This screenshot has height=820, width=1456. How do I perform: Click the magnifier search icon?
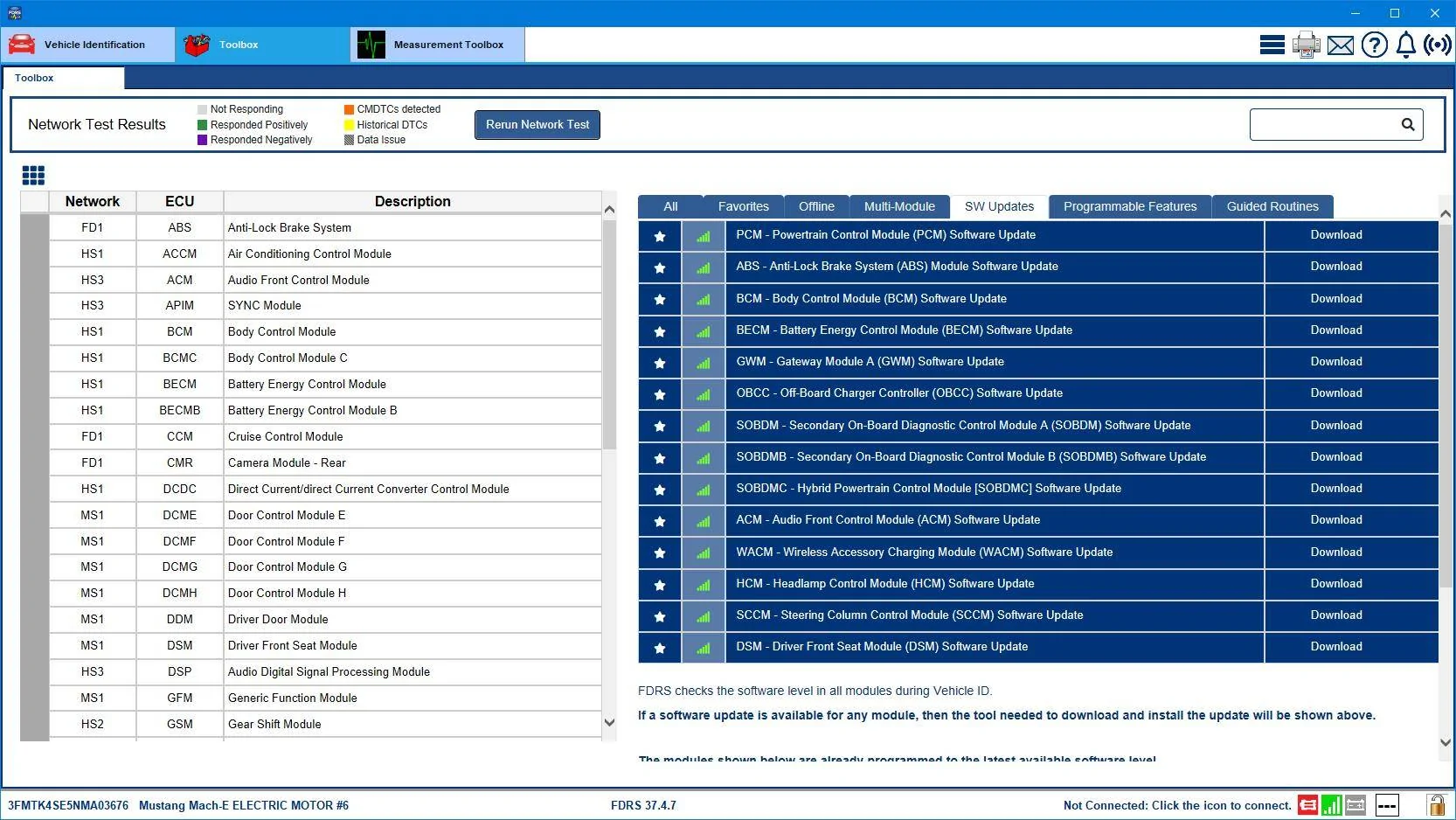[x=1407, y=125]
